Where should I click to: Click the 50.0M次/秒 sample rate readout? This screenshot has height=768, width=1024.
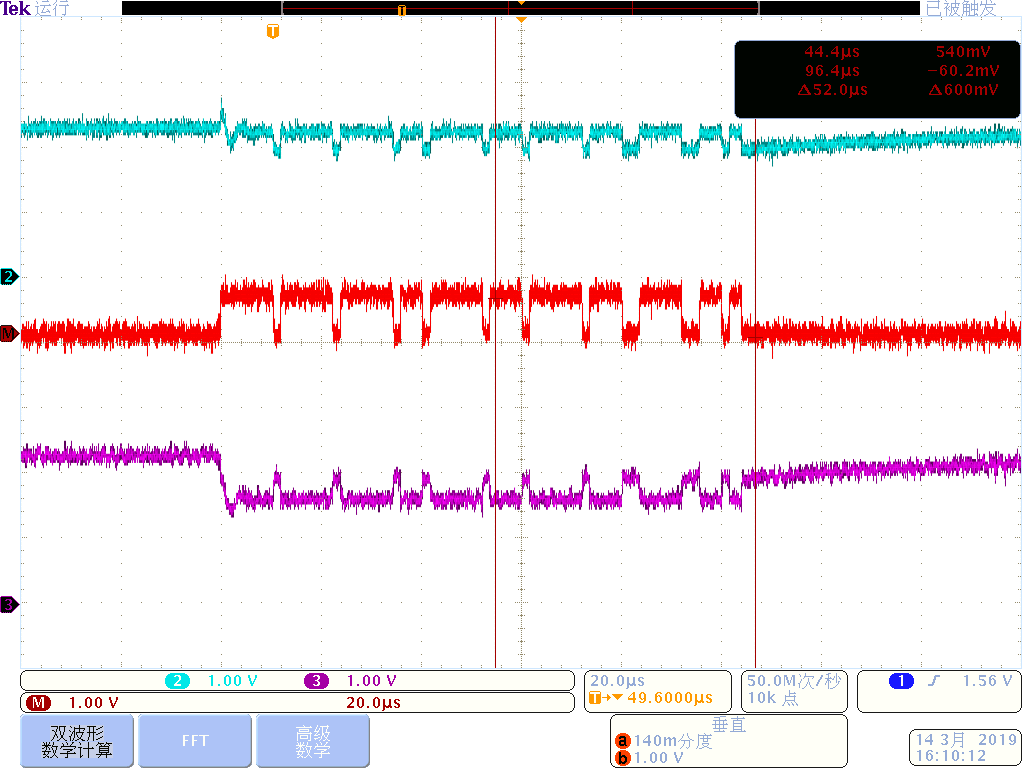pos(793,681)
